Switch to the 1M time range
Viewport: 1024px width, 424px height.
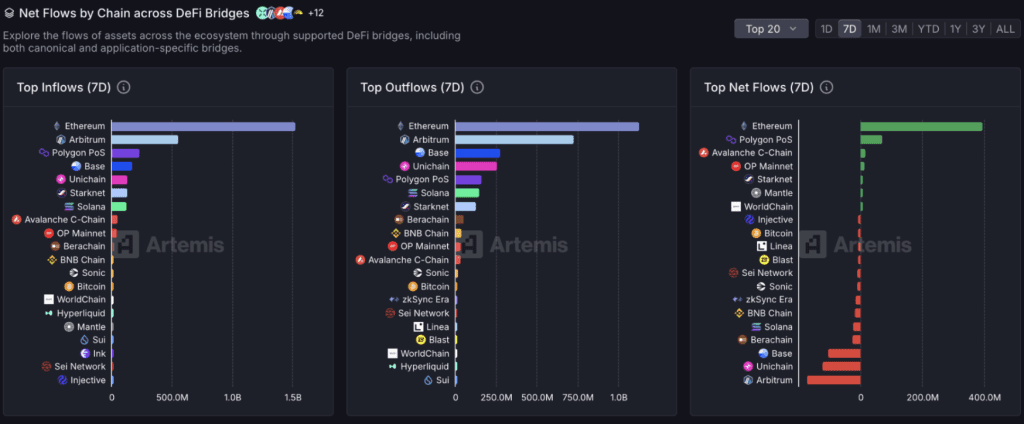coord(873,29)
